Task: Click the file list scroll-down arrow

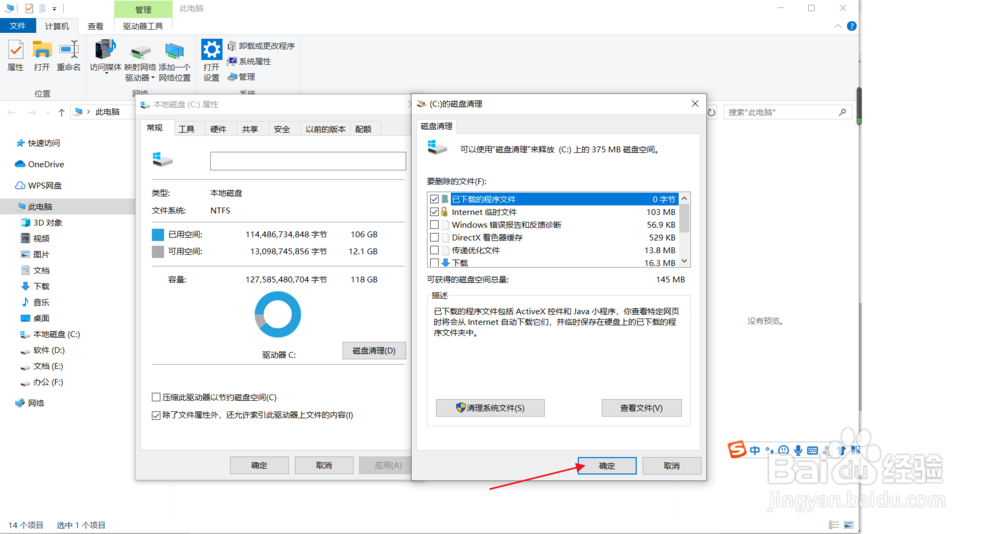Action: [x=684, y=261]
